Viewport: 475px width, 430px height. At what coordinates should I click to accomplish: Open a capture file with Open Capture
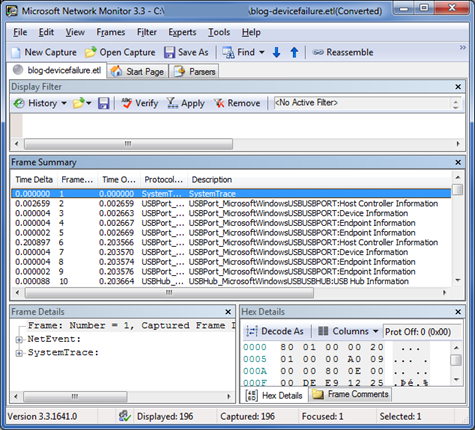(120, 52)
